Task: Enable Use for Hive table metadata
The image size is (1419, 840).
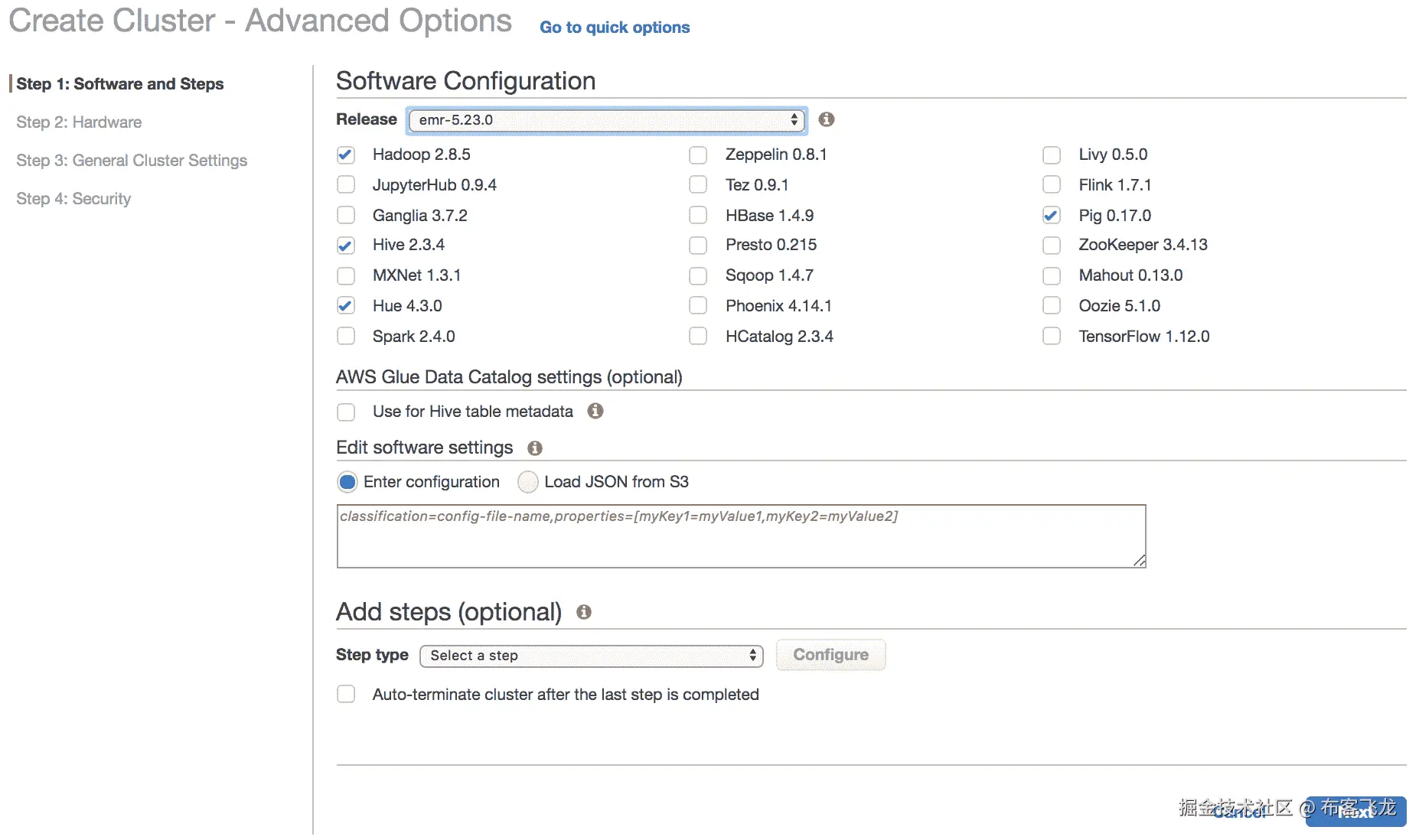Action: [x=346, y=412]
